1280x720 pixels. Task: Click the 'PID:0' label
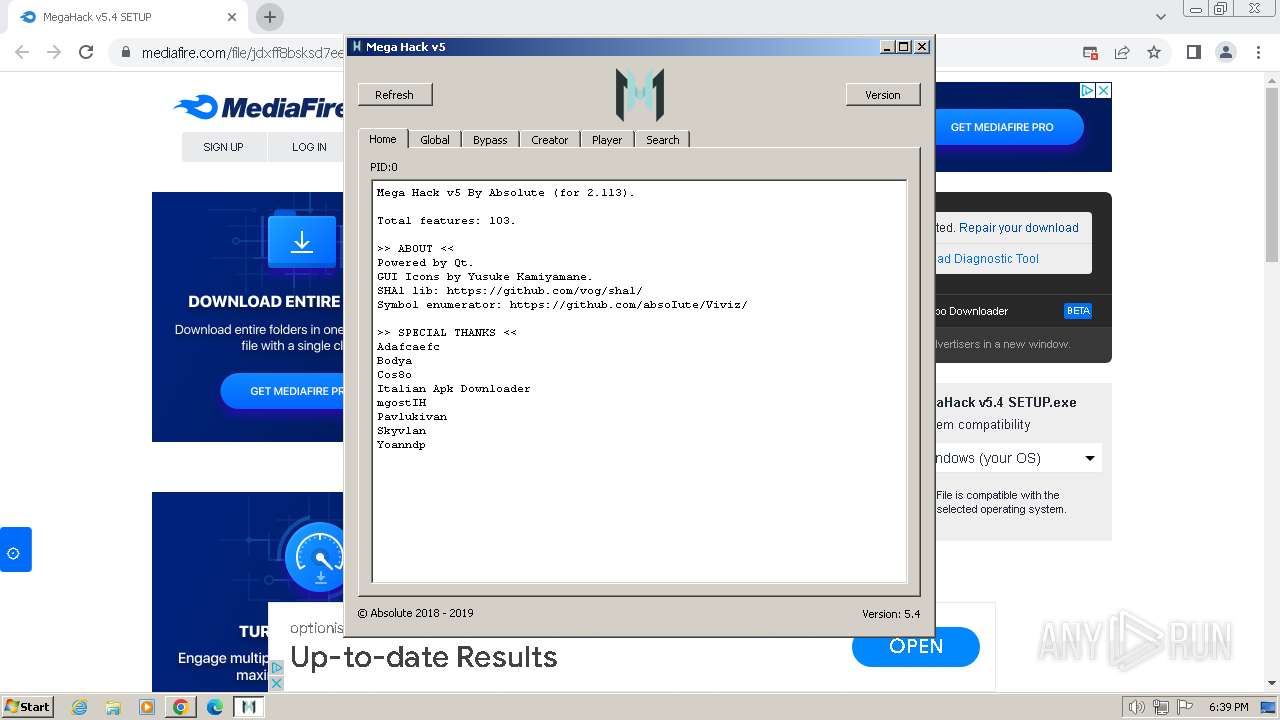383,167
